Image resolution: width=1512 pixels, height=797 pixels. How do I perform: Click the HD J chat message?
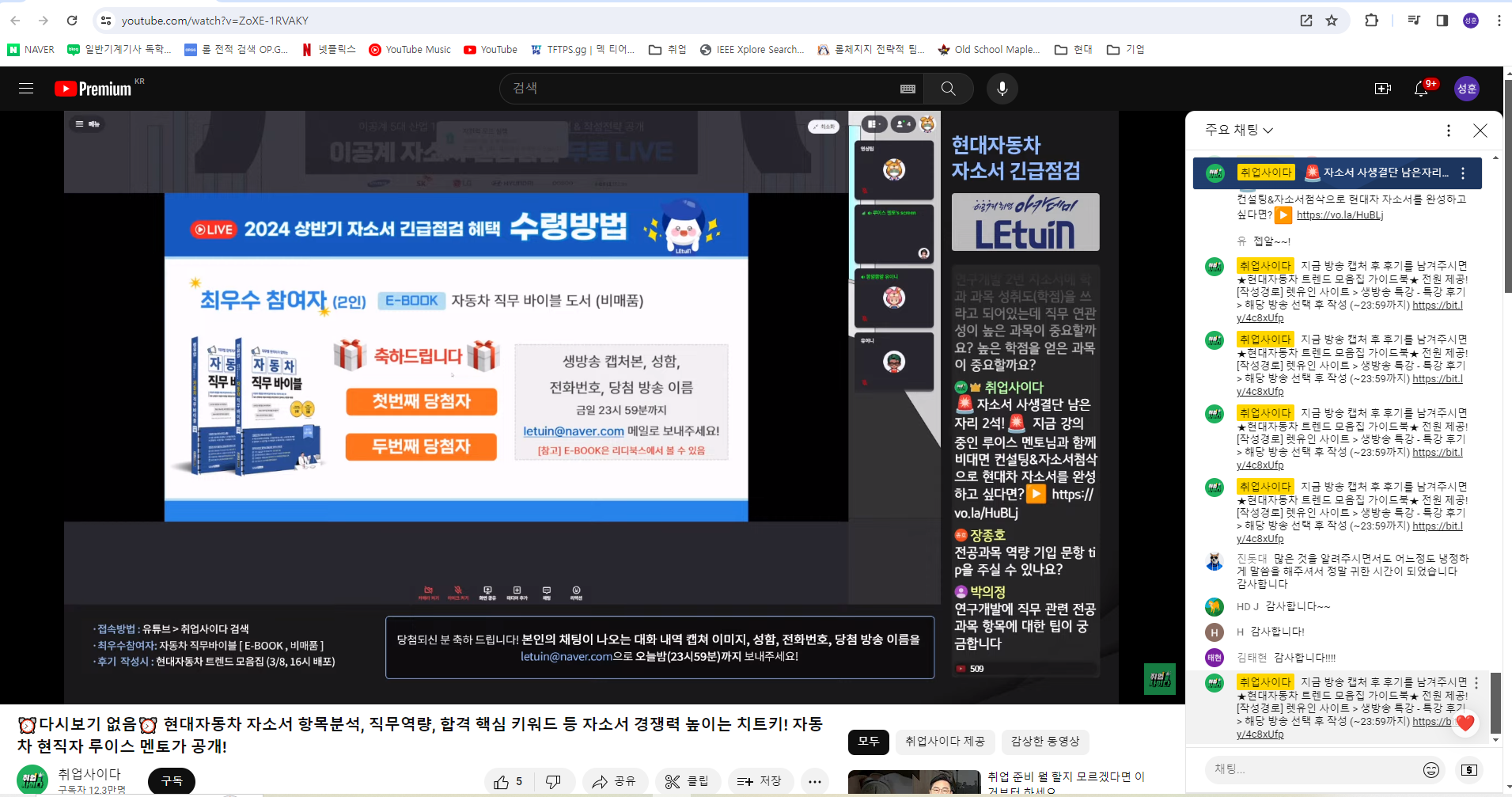[x=1298, y=606]
